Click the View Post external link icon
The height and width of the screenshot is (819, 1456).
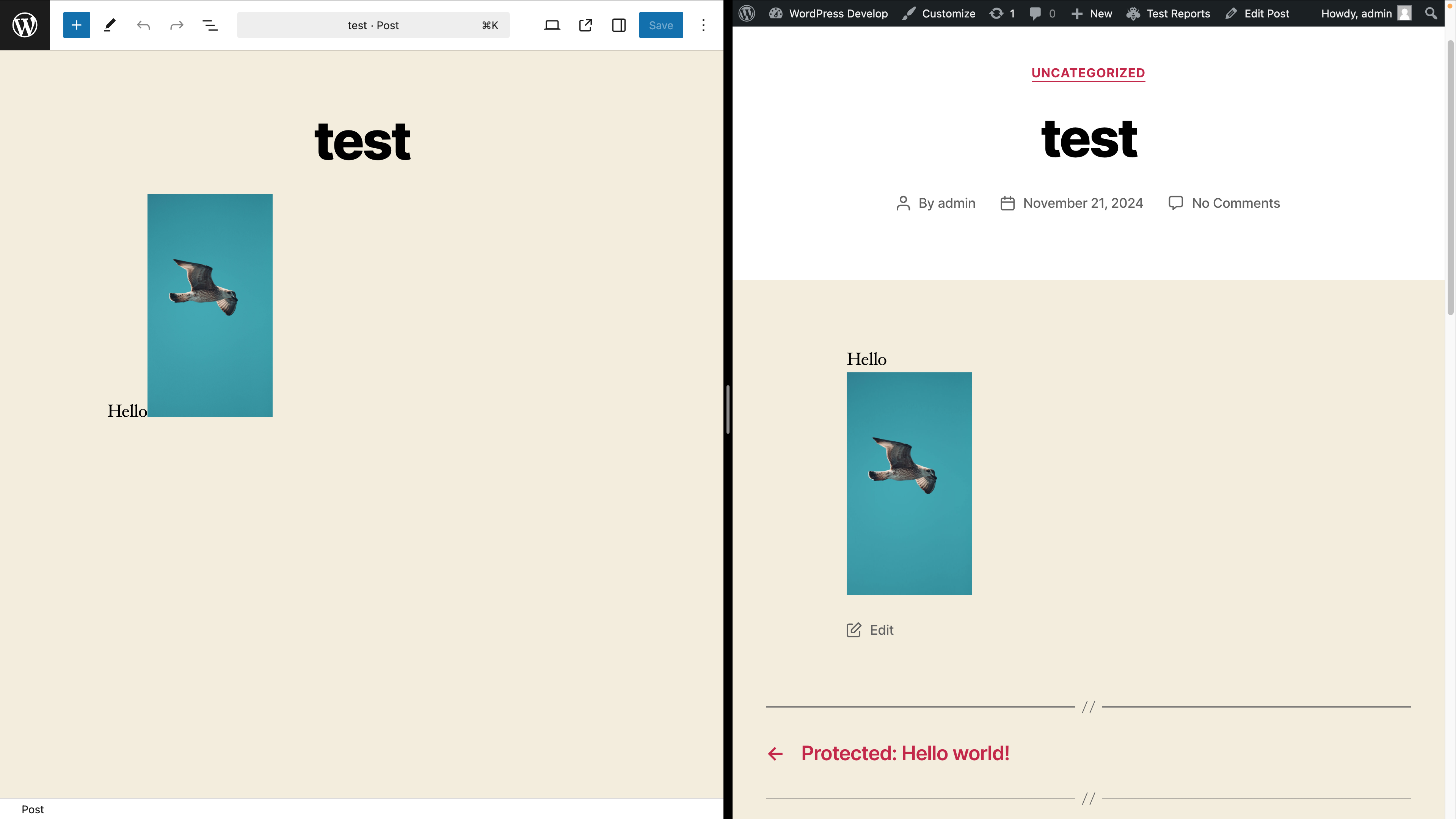(585, 25)
